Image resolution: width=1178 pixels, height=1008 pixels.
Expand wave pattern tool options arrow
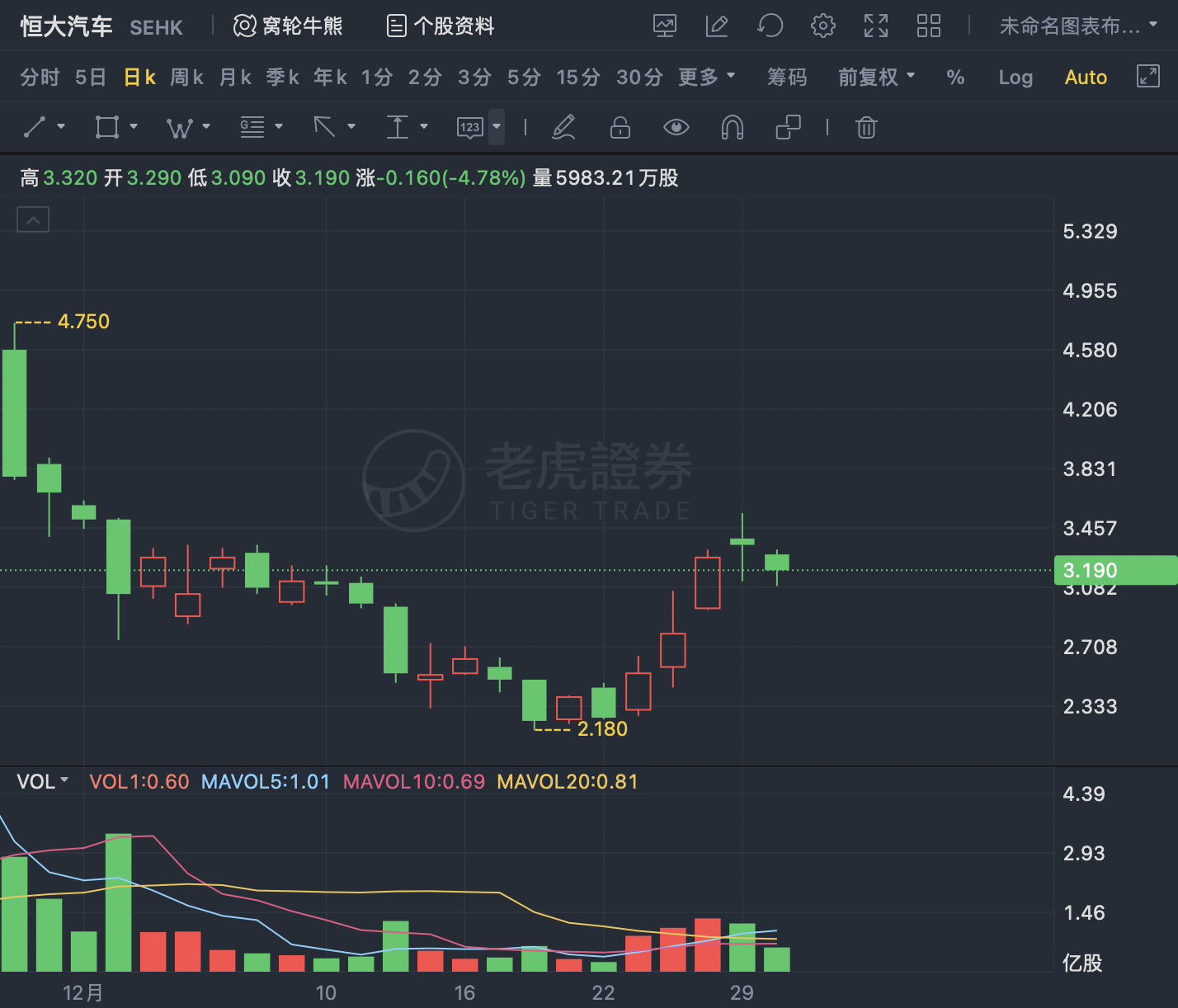pyautogui.click(x=206, y=126)
